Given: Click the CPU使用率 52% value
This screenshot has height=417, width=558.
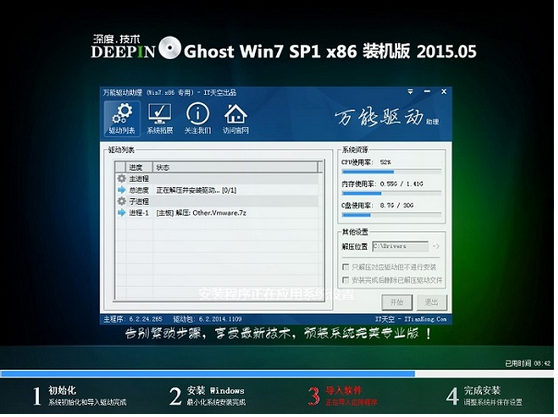Looking at the screenshot, I should pyautogui.click(x=385, y=162).
